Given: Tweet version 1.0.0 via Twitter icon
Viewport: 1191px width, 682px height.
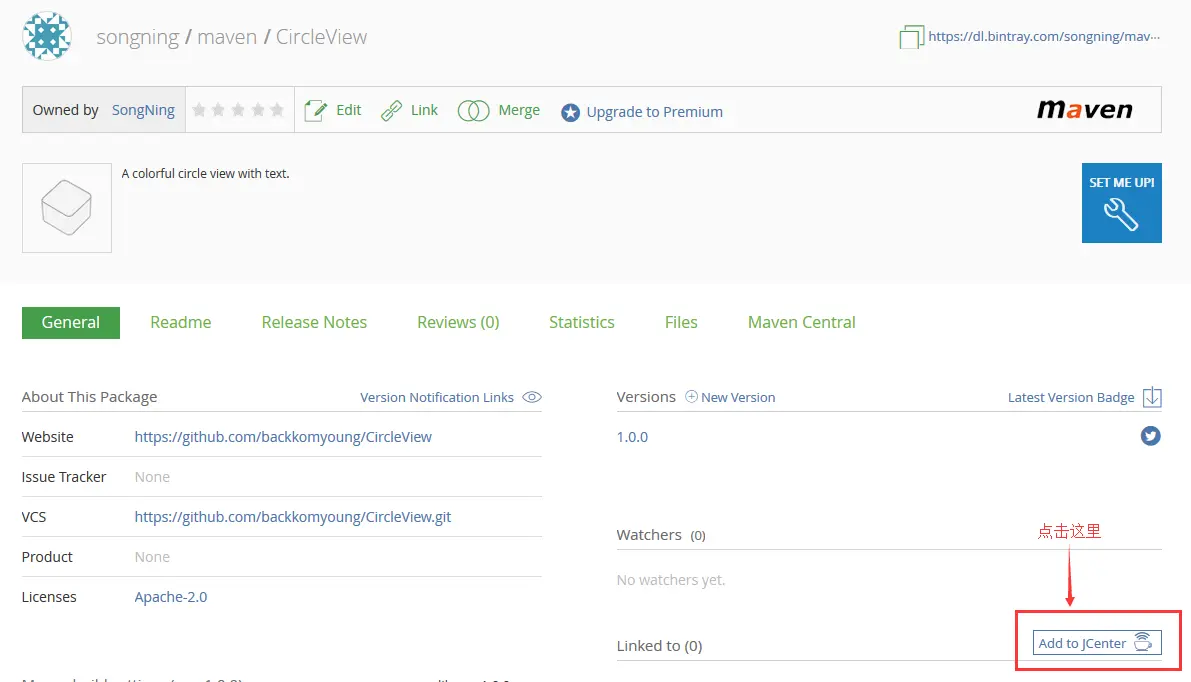Looking at the screenshot, I should pyautogui.click(x=1151, y=436).
